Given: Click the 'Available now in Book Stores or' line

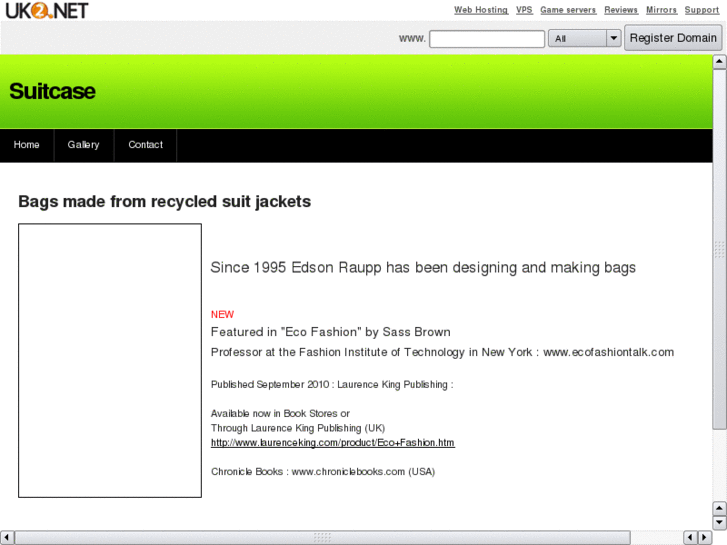Looking at the screenshot, I should pos(280,413).
